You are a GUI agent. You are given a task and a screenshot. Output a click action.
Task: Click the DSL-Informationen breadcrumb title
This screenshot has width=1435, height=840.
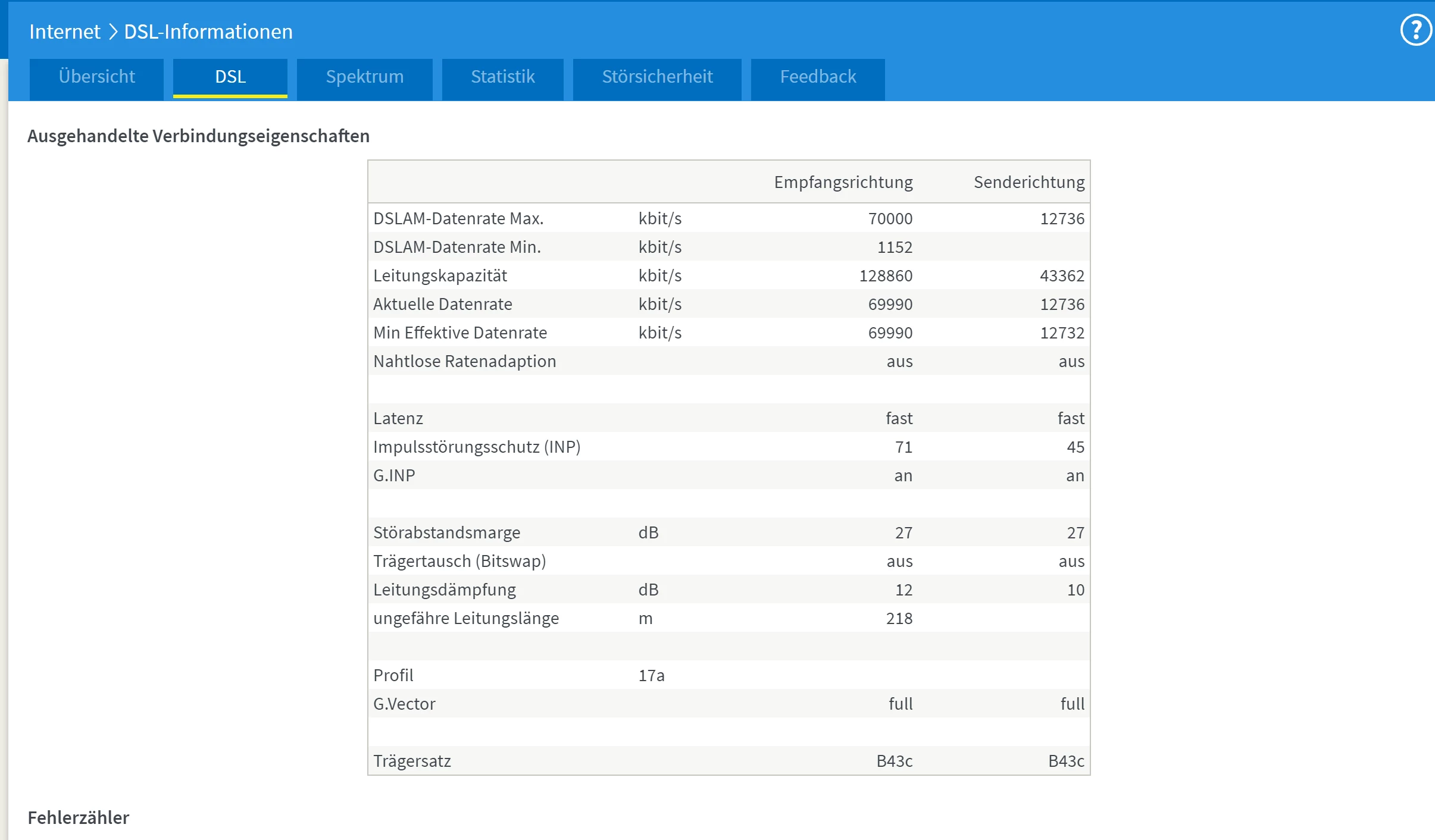pos(208,32)
